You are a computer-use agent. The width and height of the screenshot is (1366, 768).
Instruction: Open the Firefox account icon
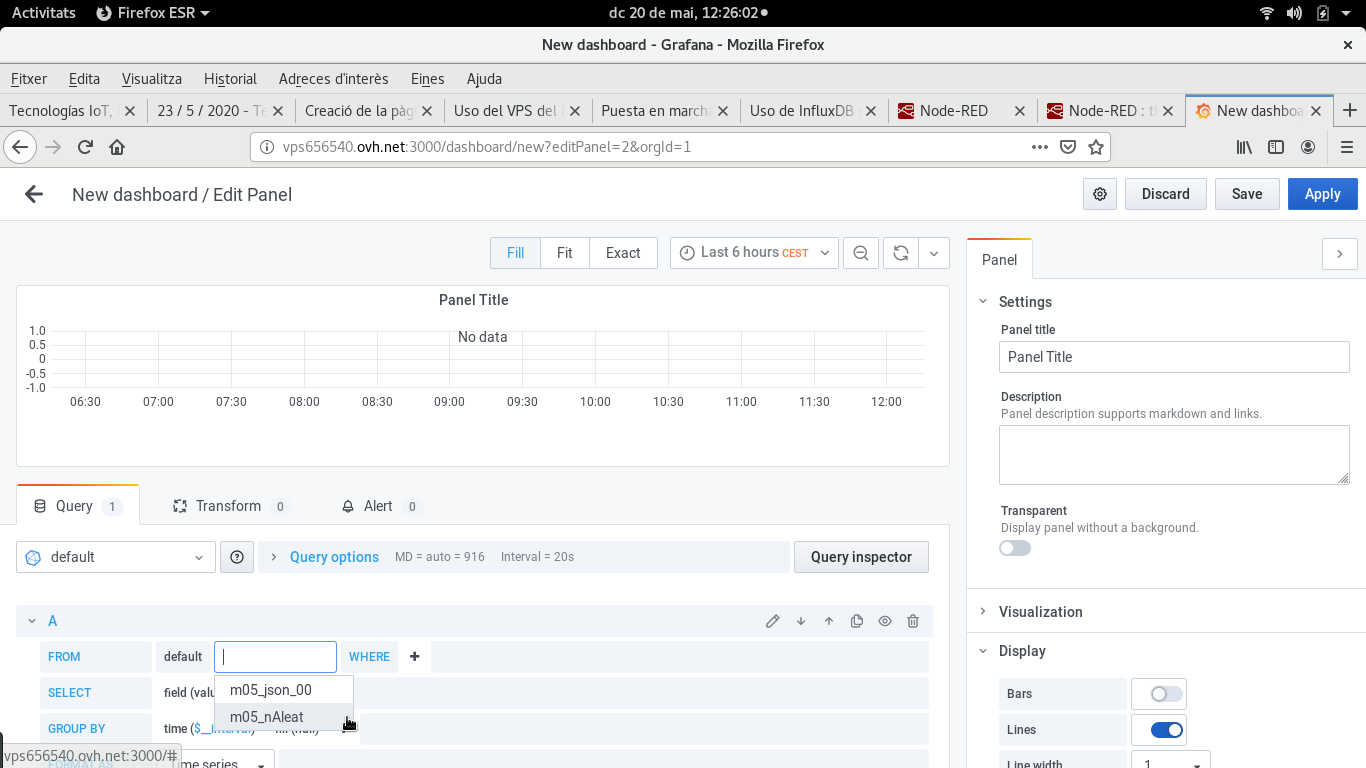coord(1308,147)
